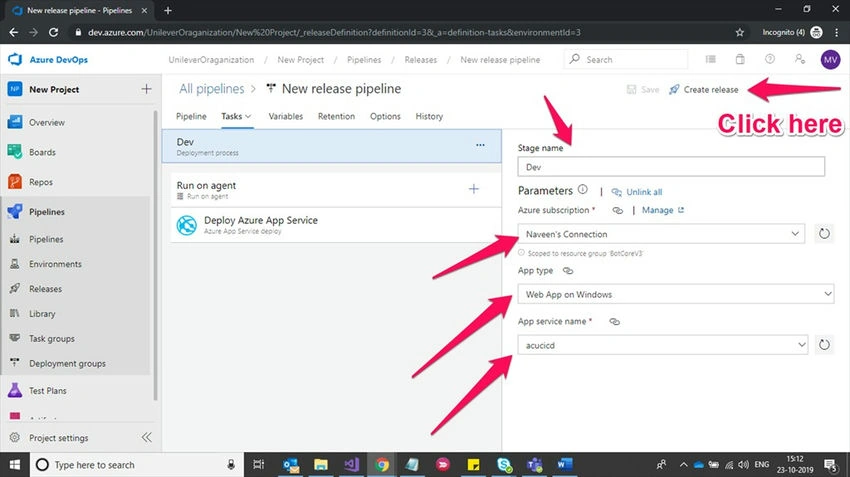Screen dimensions: 850x477
Task: Refresh the Azure subscription list
Action: coord(824,234)
